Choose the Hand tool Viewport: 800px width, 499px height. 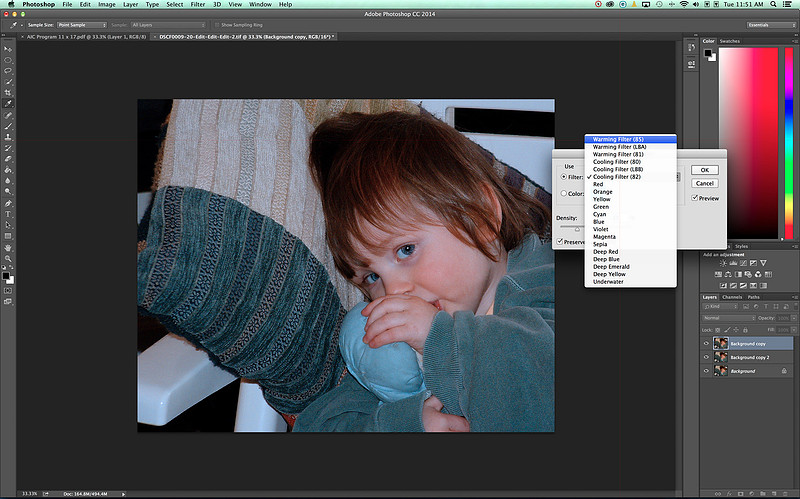point(8,246)
